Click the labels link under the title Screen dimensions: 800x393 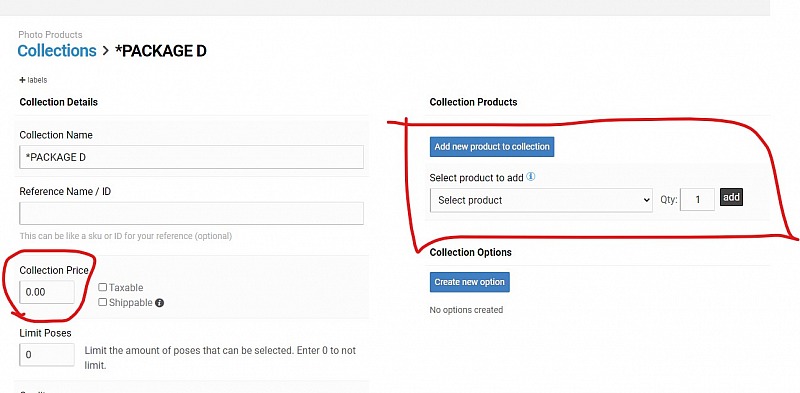[37, 80]
